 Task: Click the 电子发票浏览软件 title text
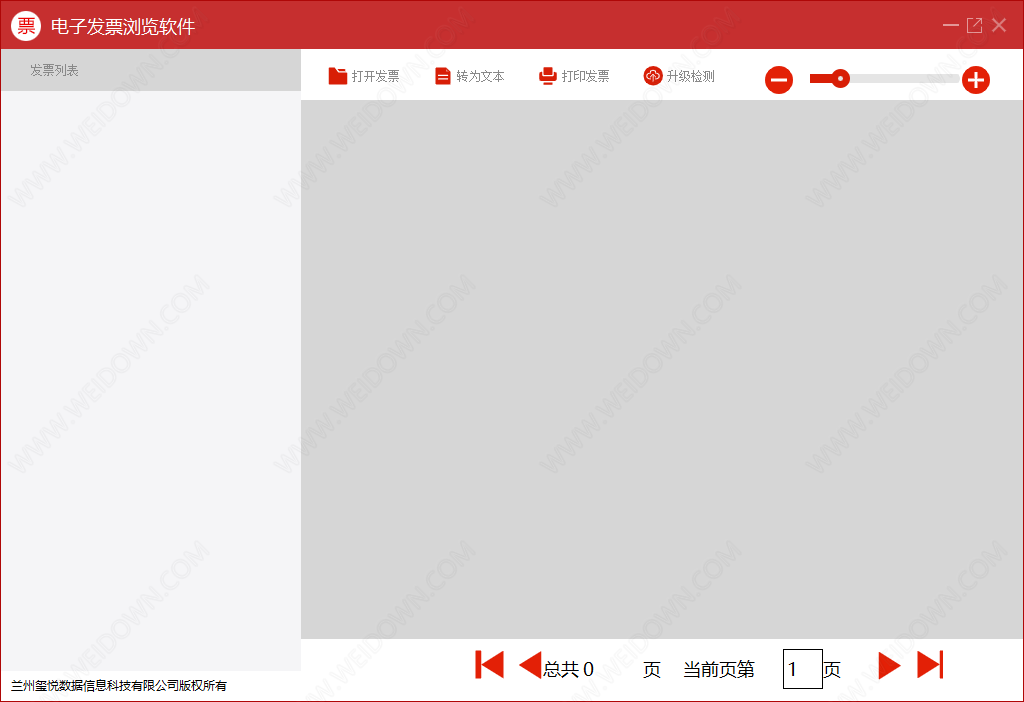tap(123, 26)
